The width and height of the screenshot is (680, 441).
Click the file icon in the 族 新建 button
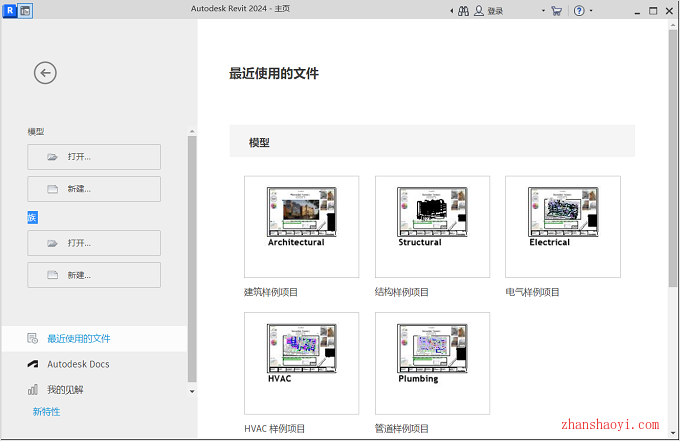(52, 275)
